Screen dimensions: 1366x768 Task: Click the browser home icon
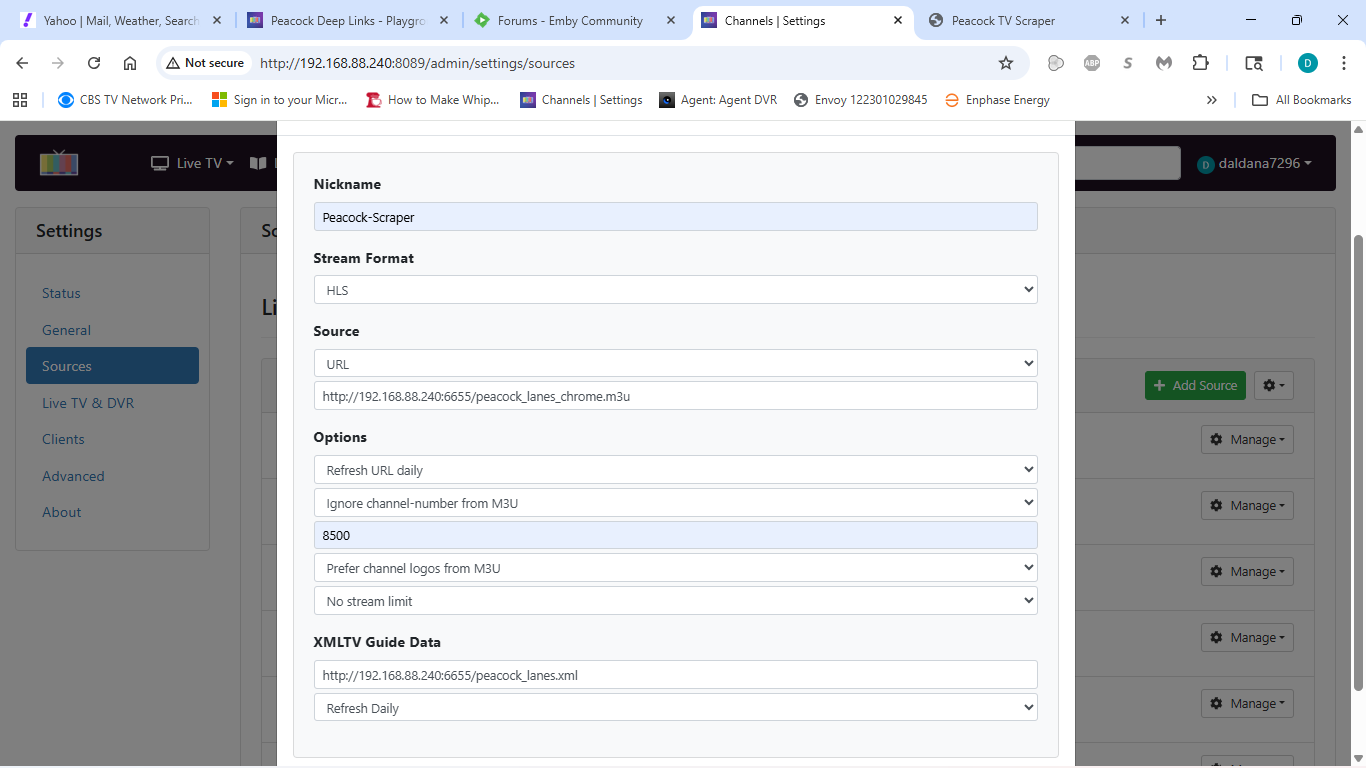130,63
